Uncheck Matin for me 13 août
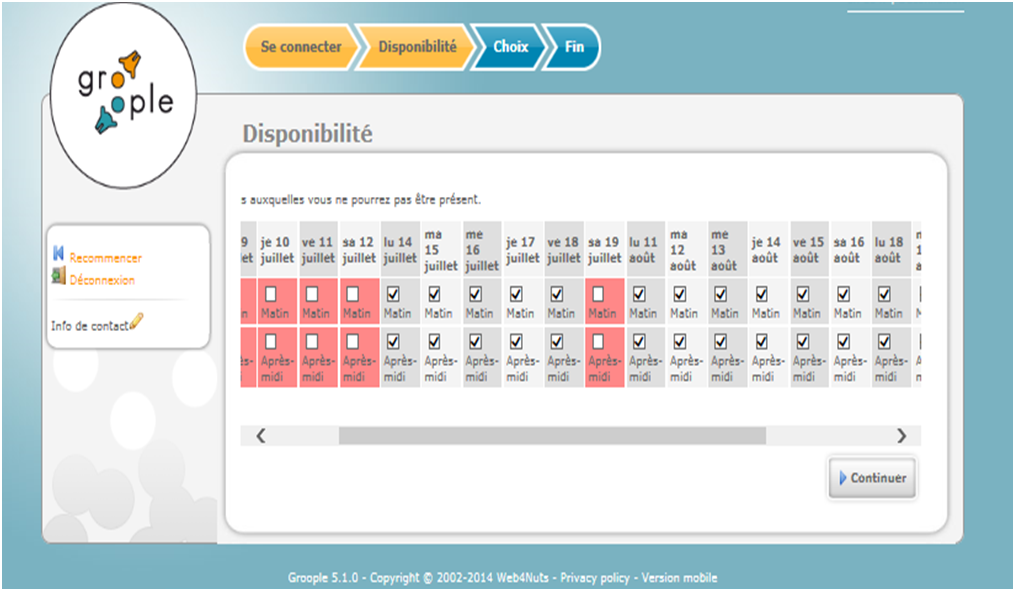The image size is (1015, 591). (x=720, y=294)
